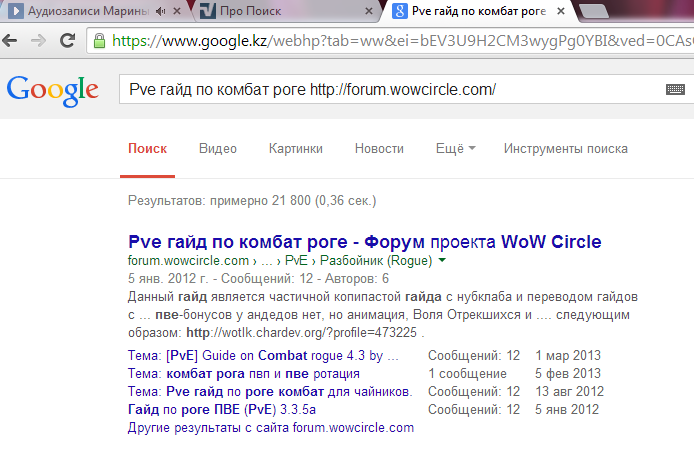
Task: Select the Поиск search tab
Action: point(147,149)
